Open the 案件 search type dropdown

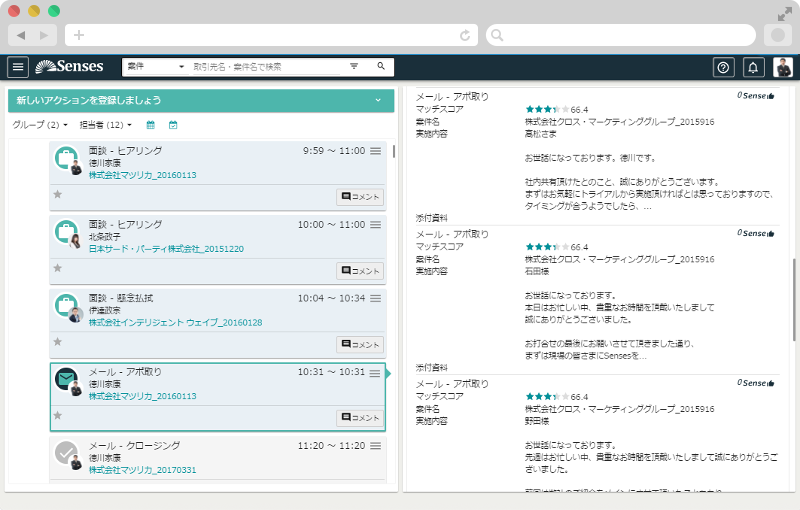(x=155, y=66)
